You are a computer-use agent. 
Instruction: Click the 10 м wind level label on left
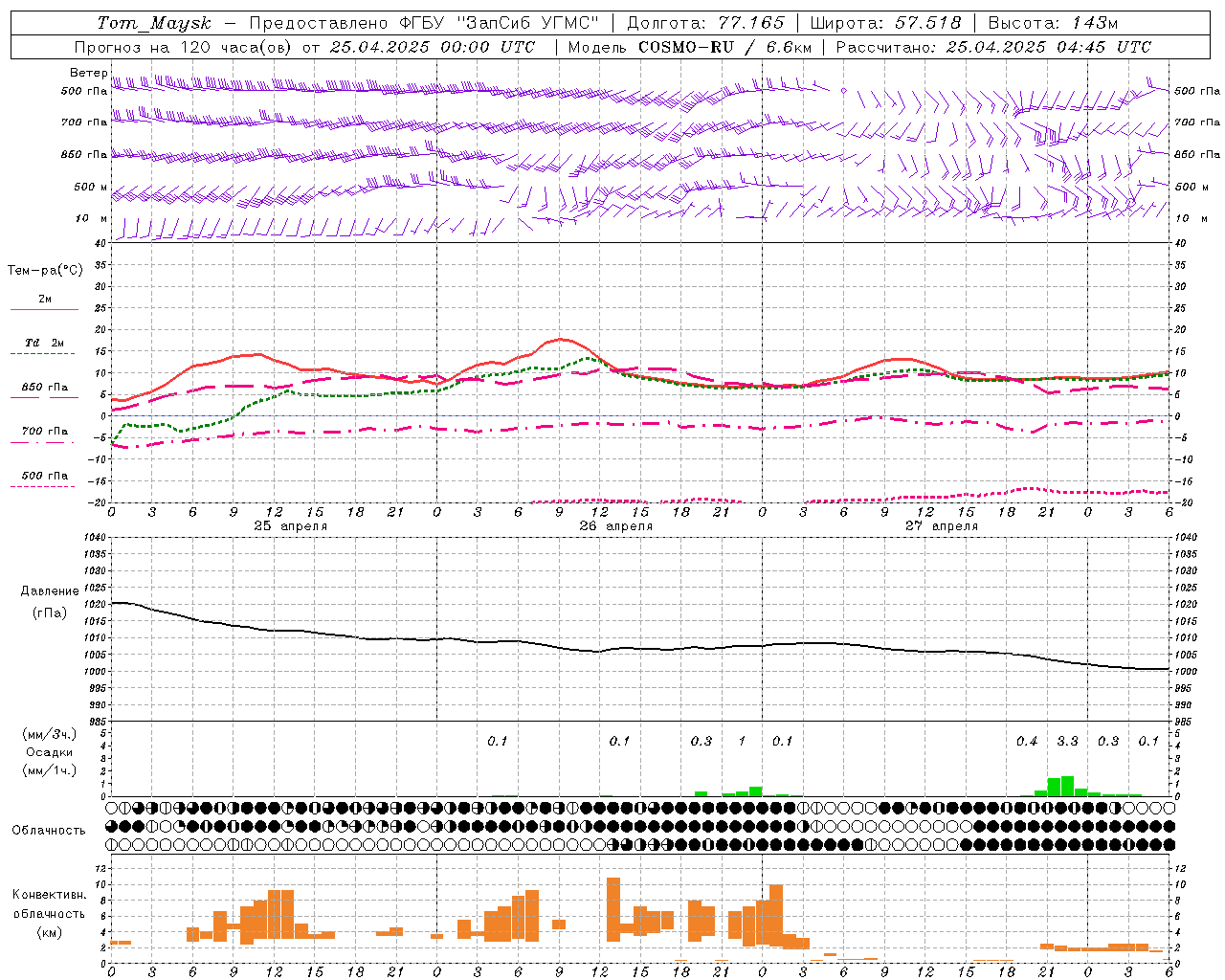93,219
